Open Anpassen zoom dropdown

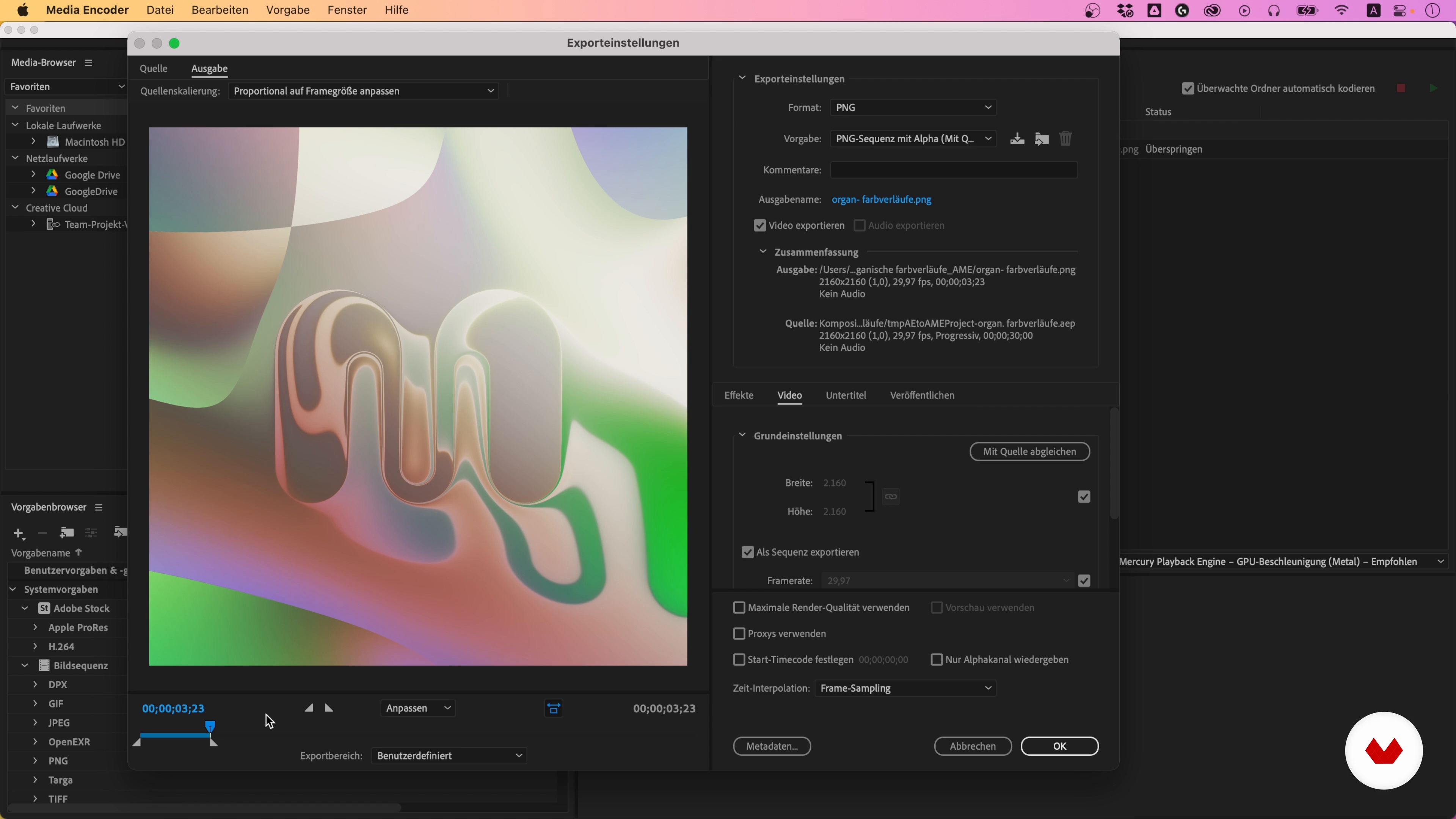418,708
